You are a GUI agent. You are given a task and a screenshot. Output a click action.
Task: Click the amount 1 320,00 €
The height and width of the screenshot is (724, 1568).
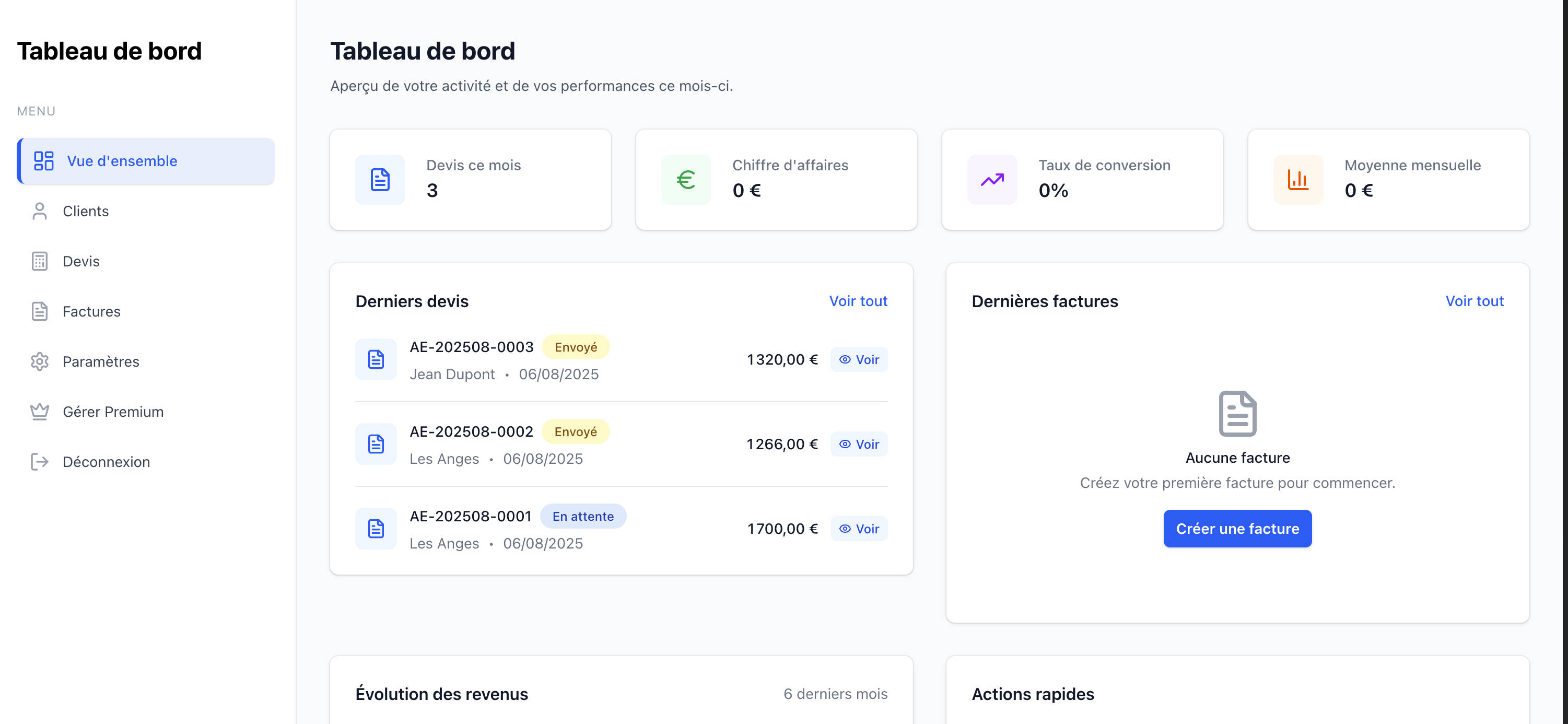(x=782, y=359)
